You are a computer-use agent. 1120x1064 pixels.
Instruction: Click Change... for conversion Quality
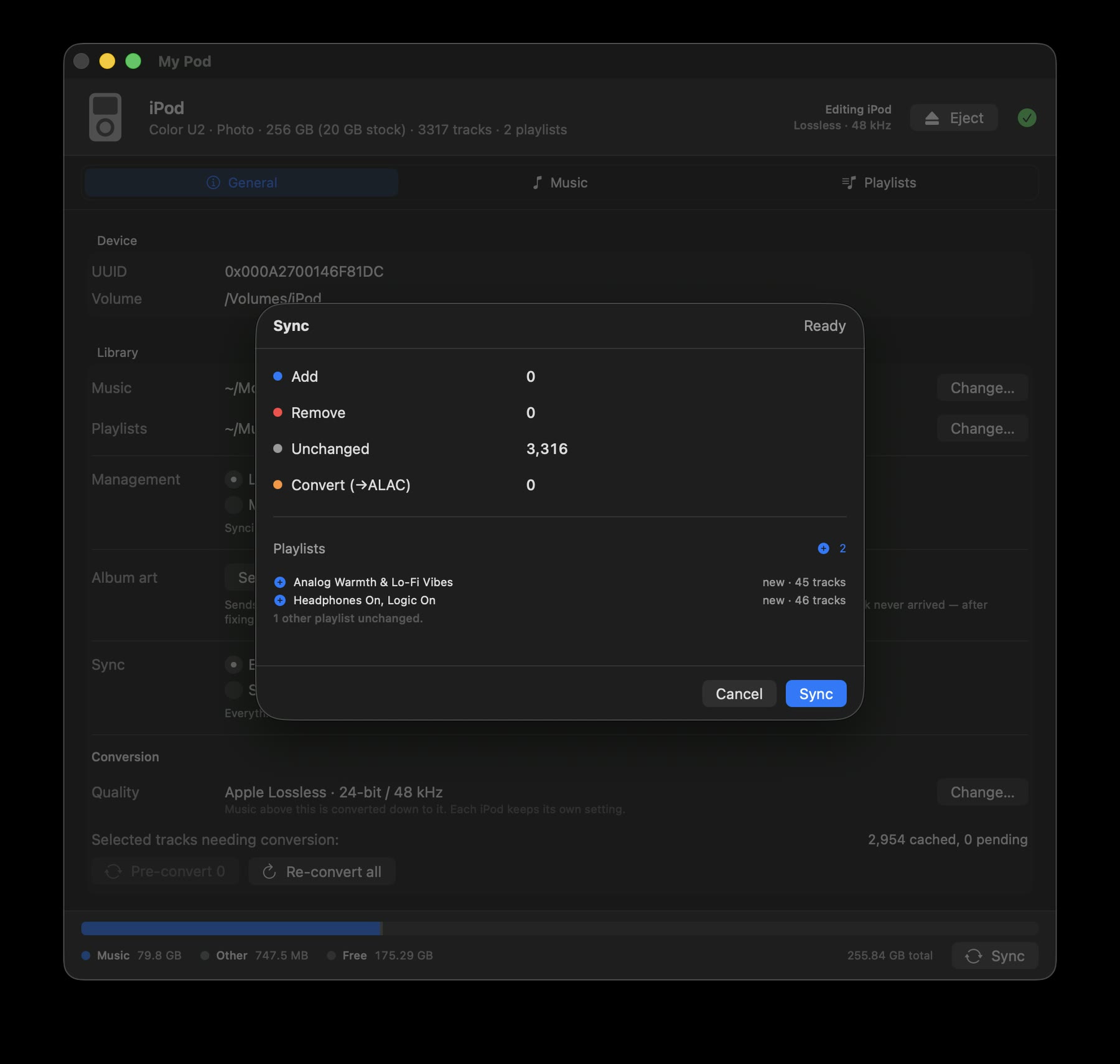point(982,792)
